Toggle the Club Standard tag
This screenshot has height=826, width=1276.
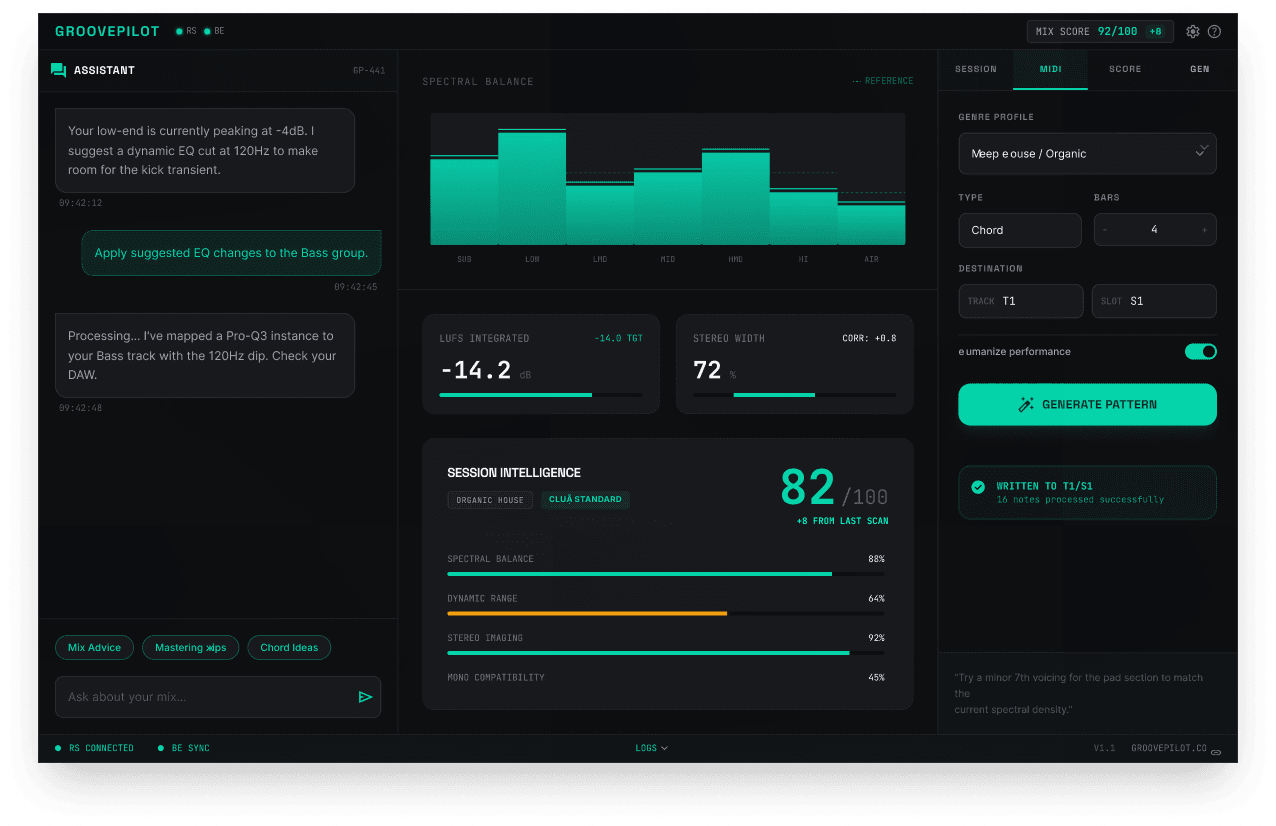[585, 499]
